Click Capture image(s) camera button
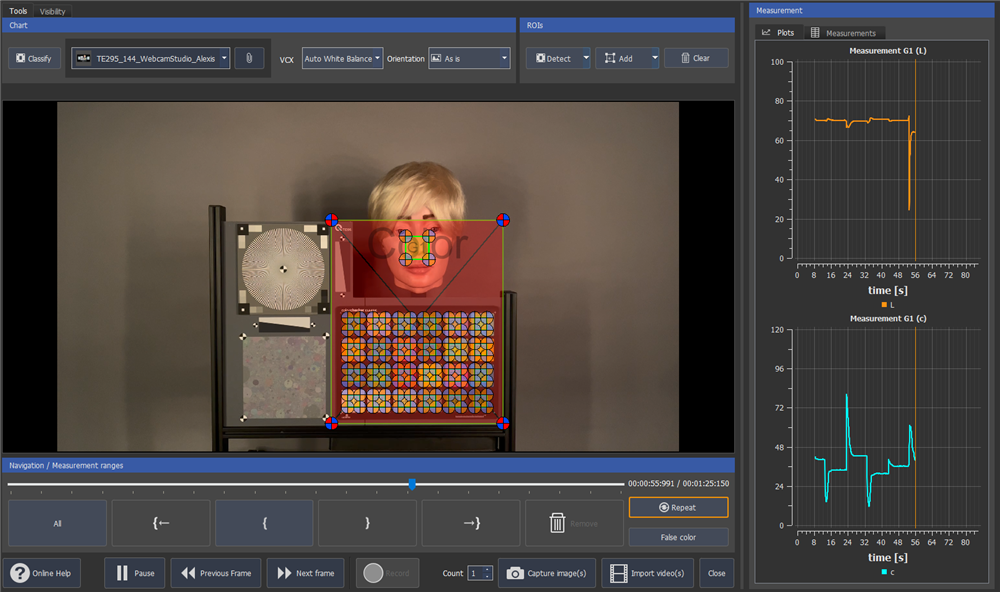1000x592 pixels. [x=547, y=573]
